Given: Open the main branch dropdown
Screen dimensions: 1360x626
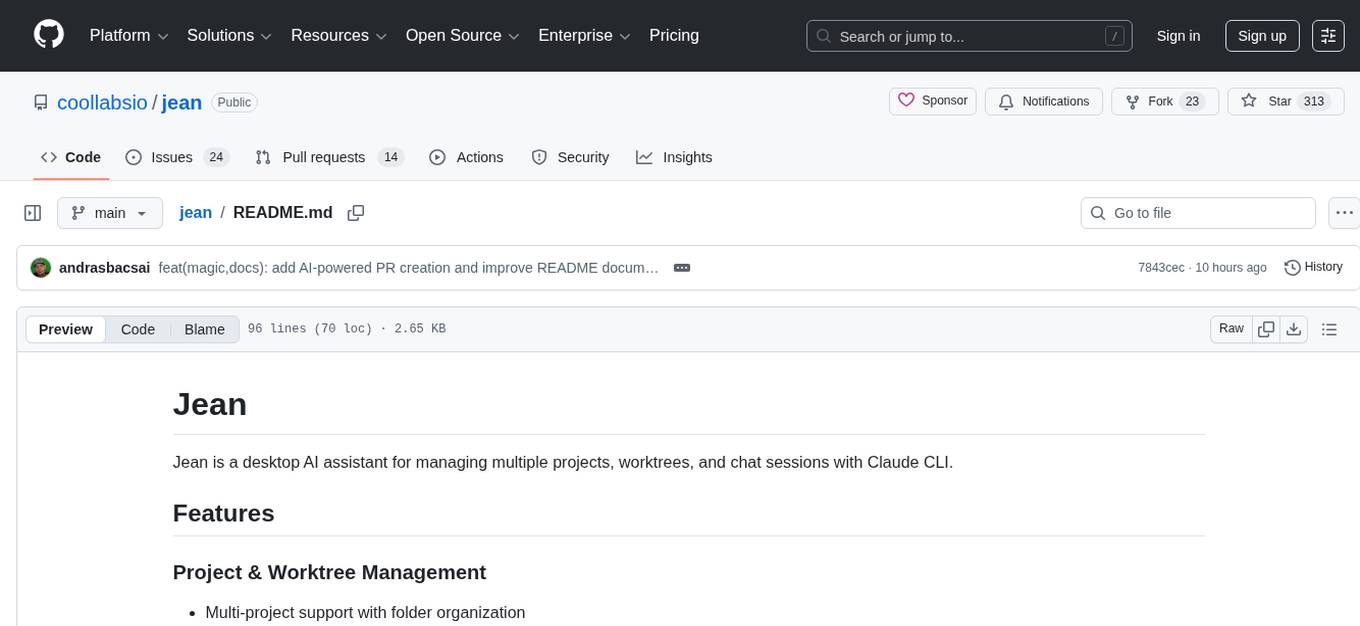Looking at the screenshot, I should pyautogui.click(x=109, y=213).
